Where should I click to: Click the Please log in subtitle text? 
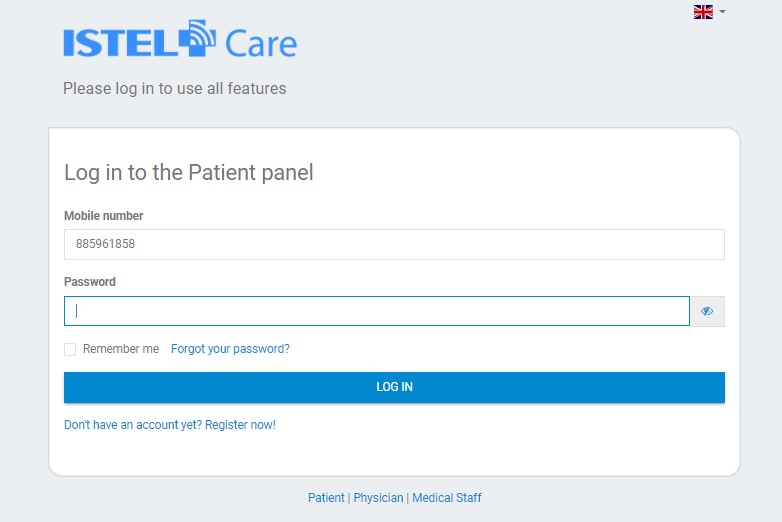(x=175, y=88)
